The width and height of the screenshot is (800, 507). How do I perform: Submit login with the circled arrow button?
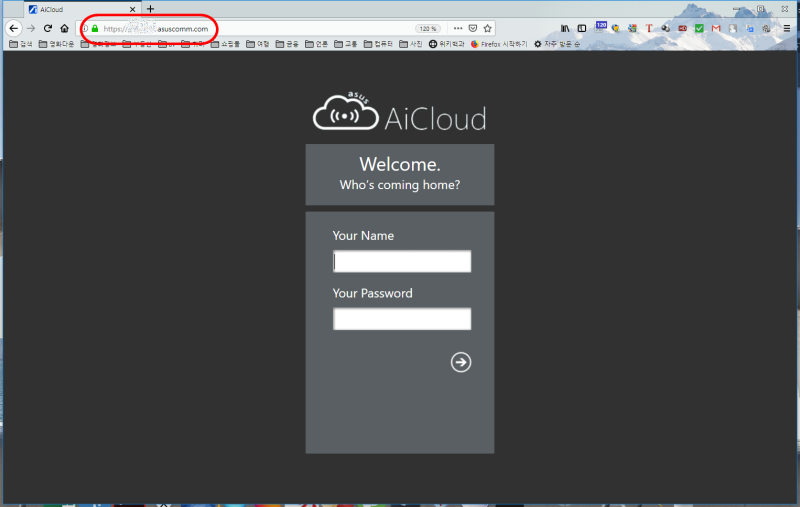pyautogui.click(x=461, y=362)
